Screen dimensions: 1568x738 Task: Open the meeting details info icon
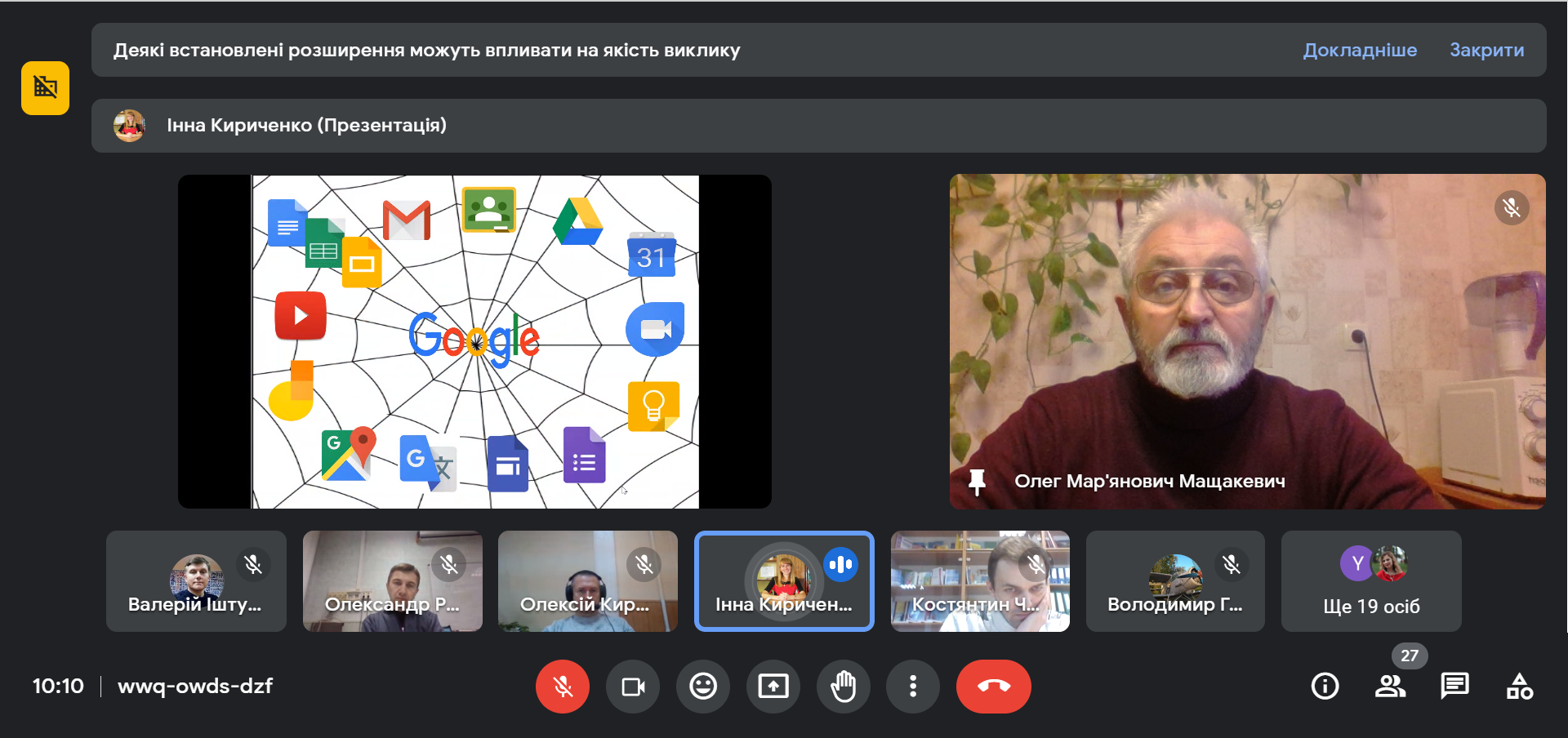(1325, 687)
